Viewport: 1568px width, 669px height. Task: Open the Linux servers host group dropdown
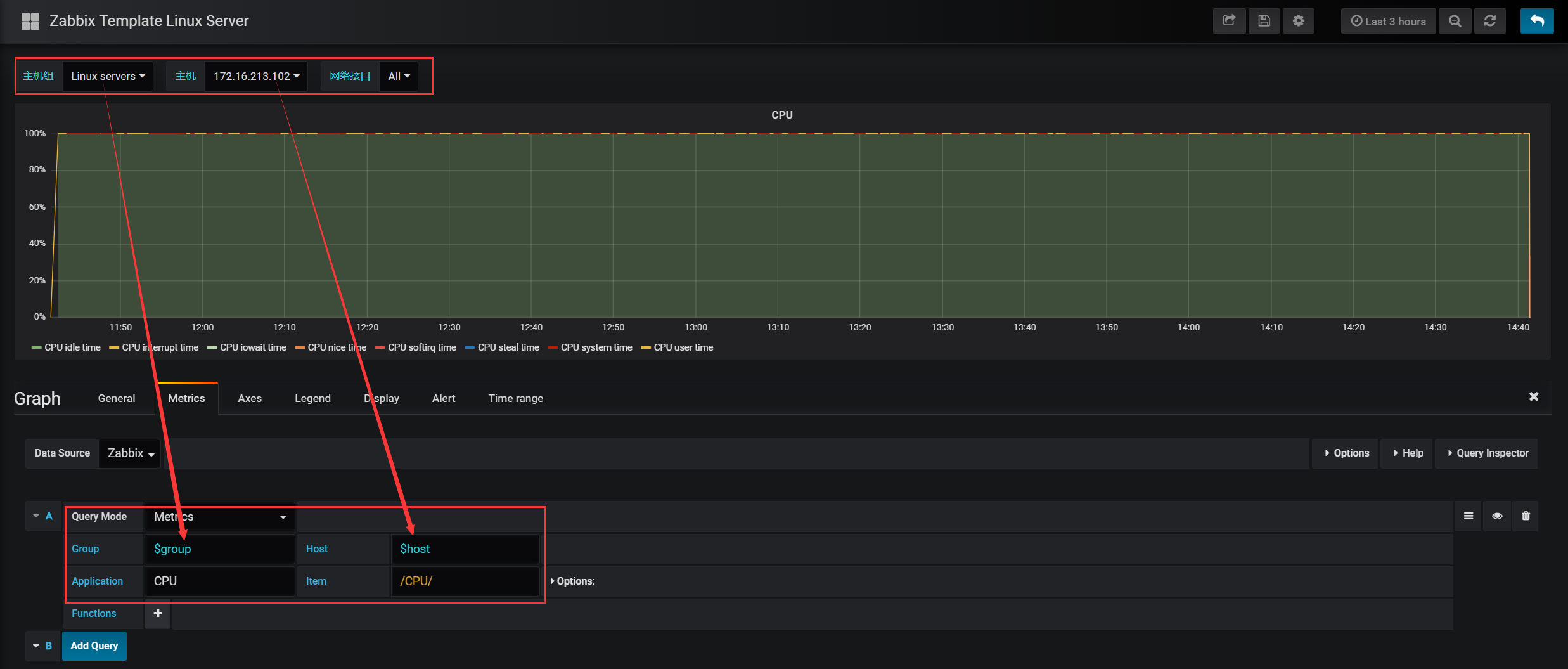[x=108, y=76]
